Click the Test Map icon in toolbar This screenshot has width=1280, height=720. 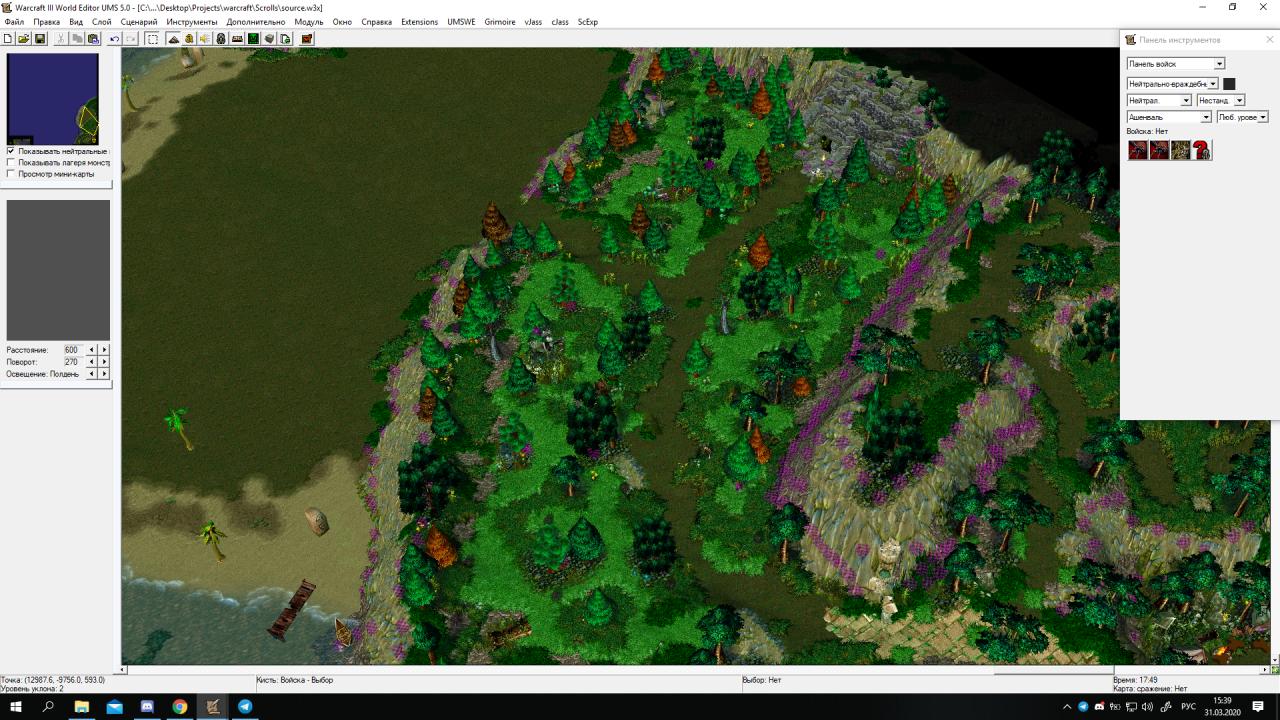[307, 39]
